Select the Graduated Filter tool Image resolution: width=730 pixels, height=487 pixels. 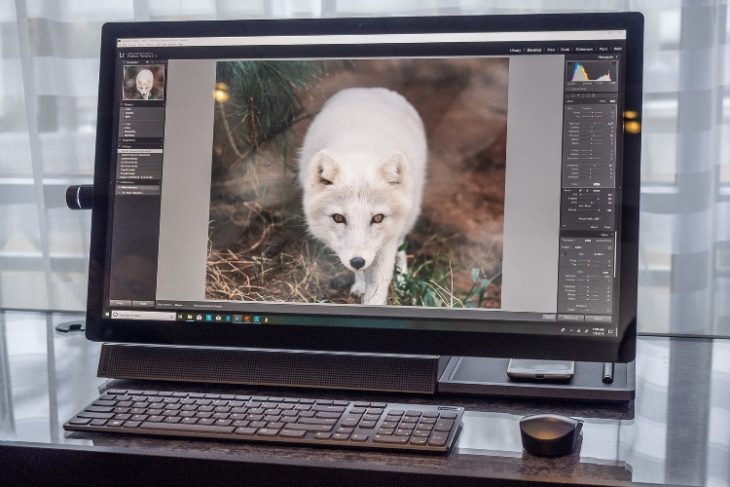tap(588, 95)
